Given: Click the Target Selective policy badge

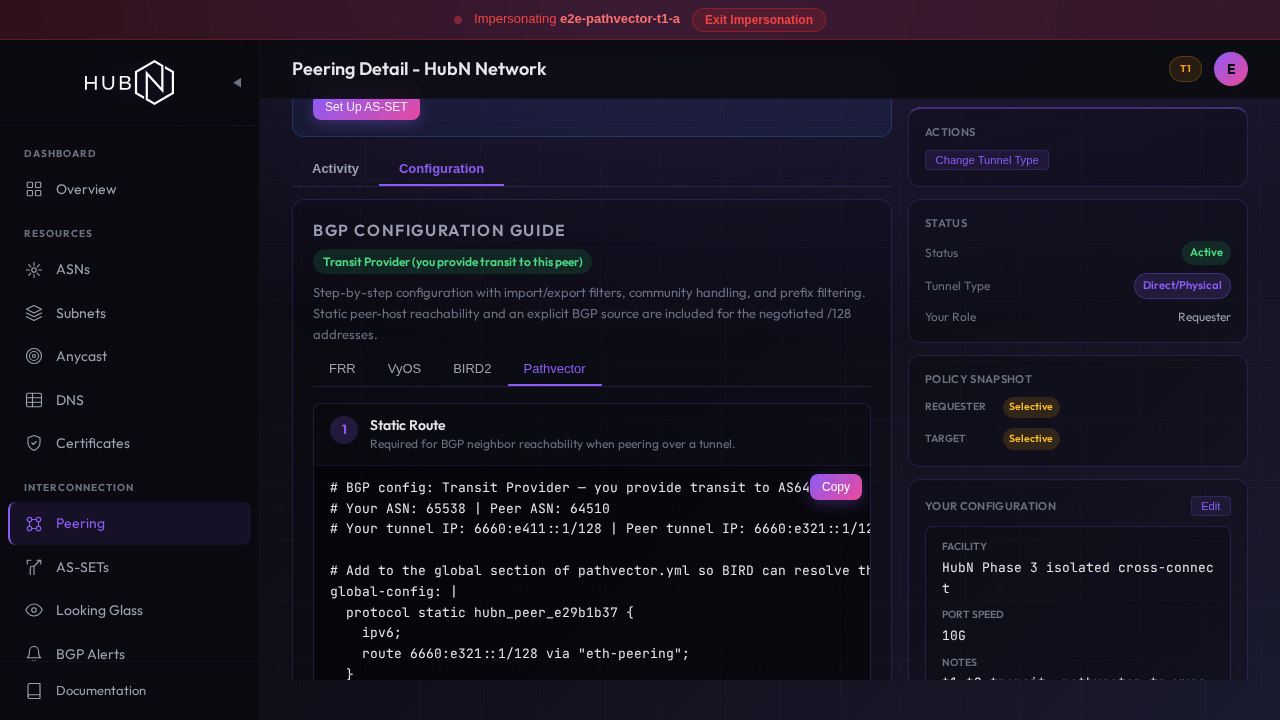Looking at the screenshot, I should 1031,439.
